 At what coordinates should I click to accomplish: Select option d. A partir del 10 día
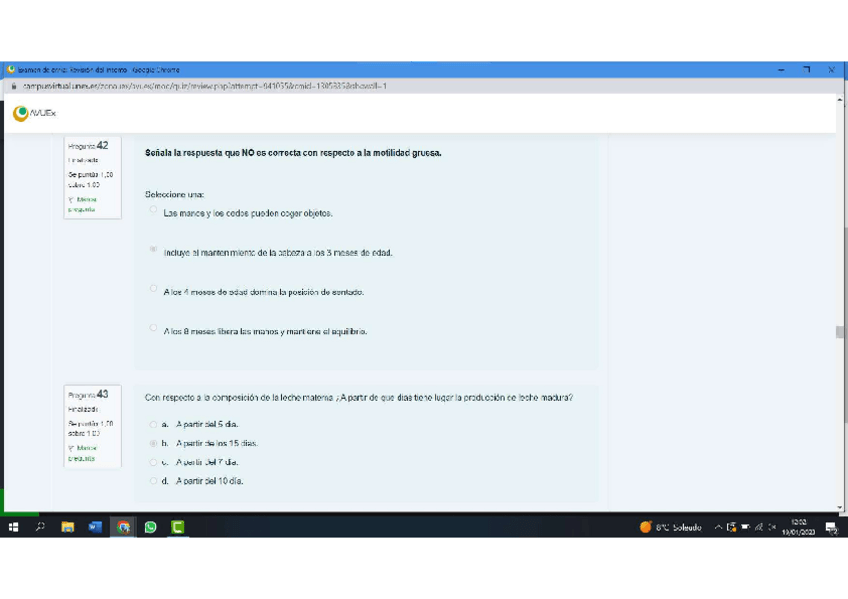point(154,481)
